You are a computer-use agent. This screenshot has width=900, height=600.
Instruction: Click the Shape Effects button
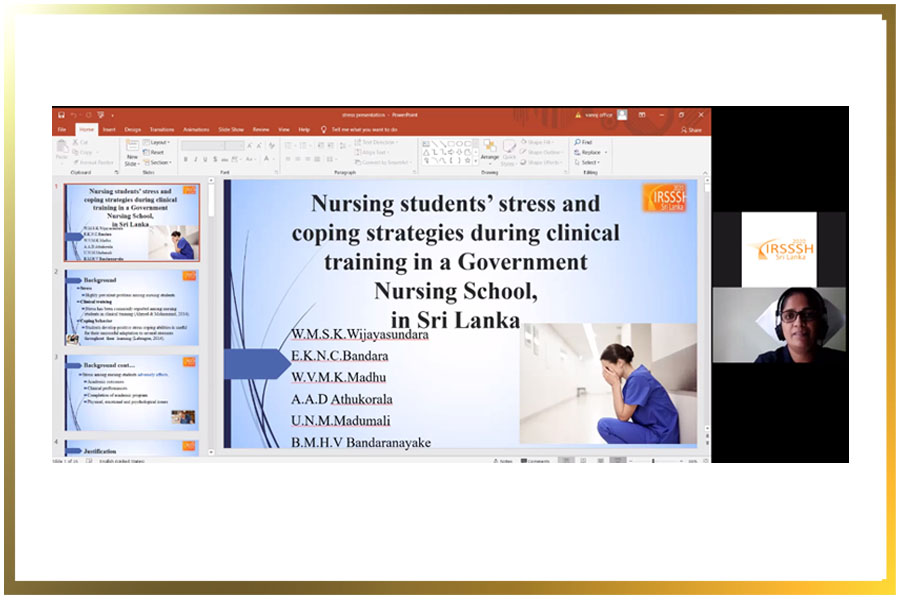click(541, 162)
